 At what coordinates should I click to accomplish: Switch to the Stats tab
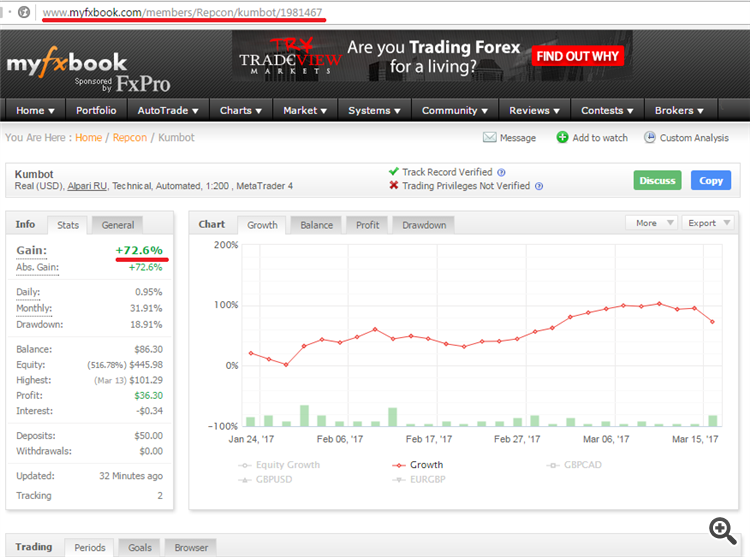click(67, 225)
